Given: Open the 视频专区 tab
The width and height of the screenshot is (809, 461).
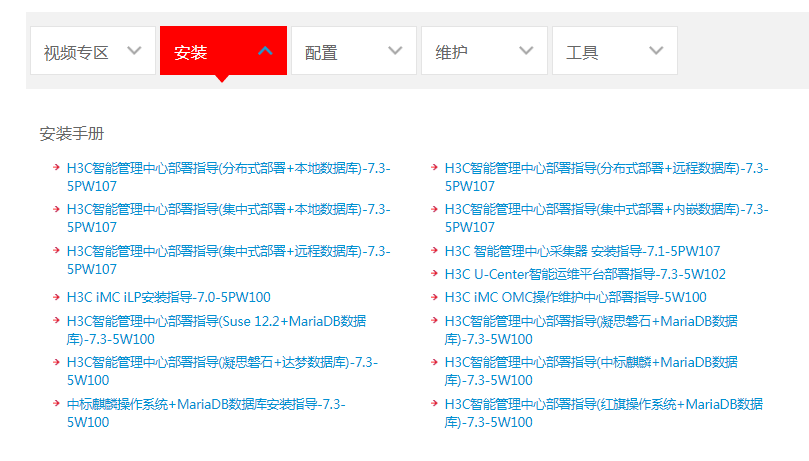Looking at the screenshot, I should [93, 51].
